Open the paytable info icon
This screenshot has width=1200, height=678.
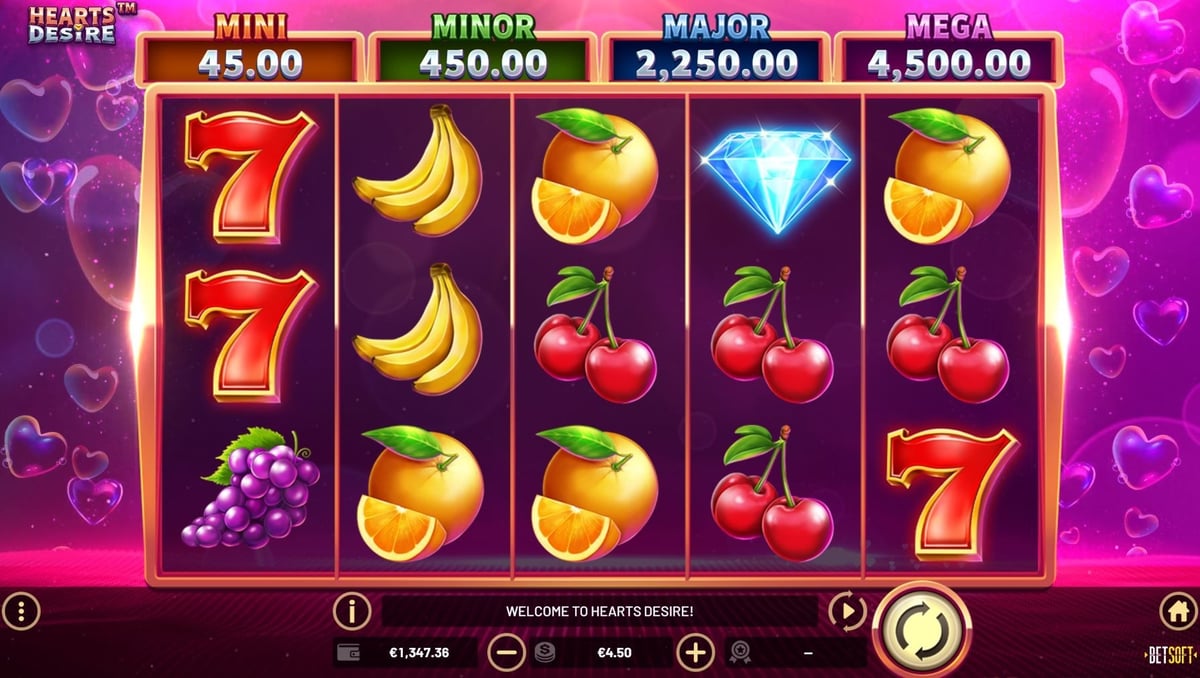[x=351, y=610]
